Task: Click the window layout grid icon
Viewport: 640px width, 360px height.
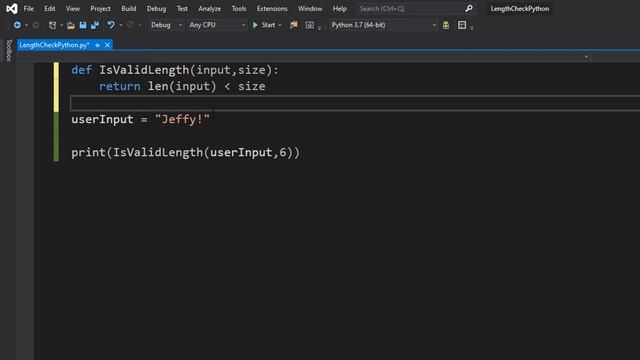Action: [462, 25]
